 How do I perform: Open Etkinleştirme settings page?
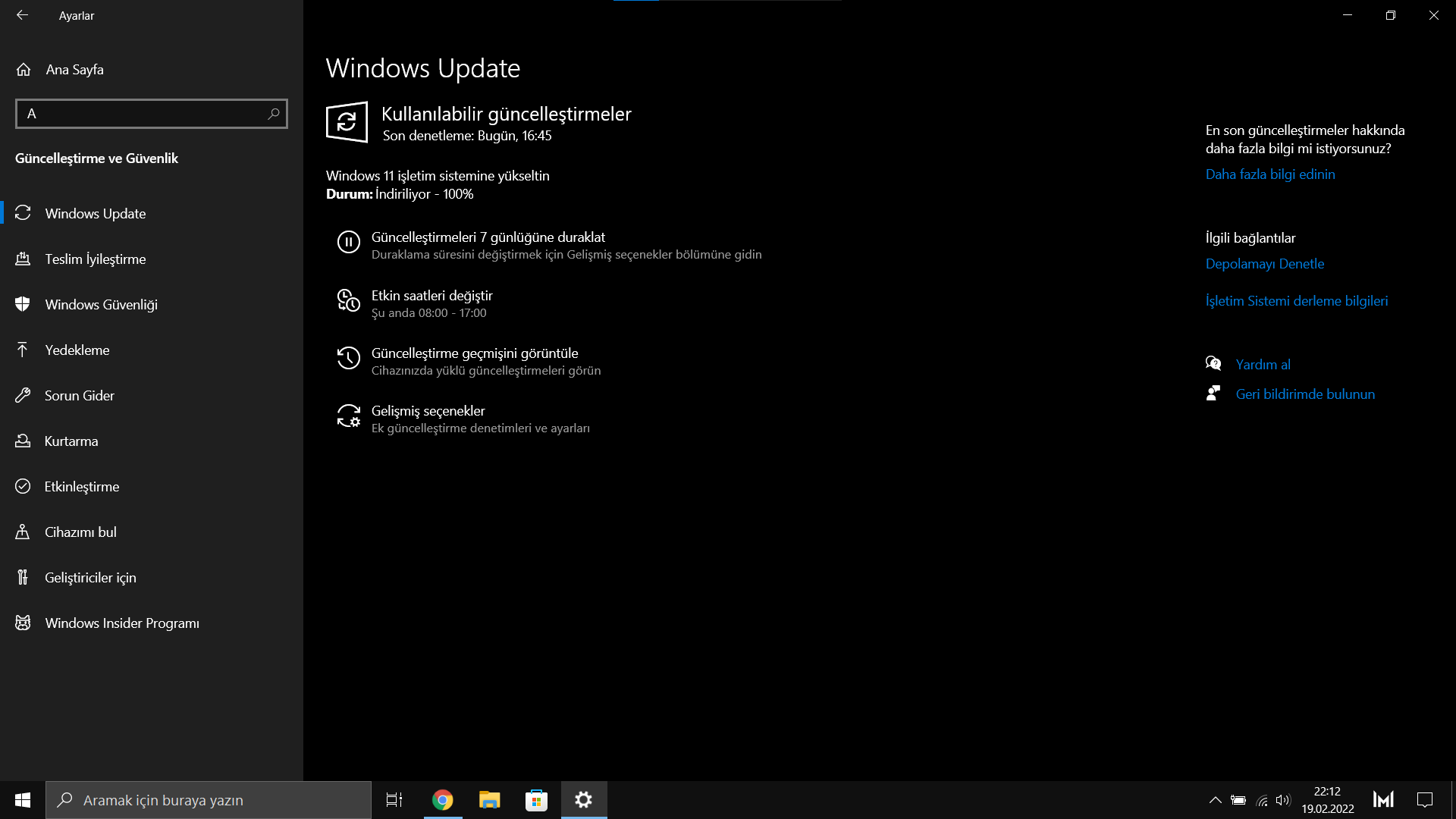coord(152,487)
